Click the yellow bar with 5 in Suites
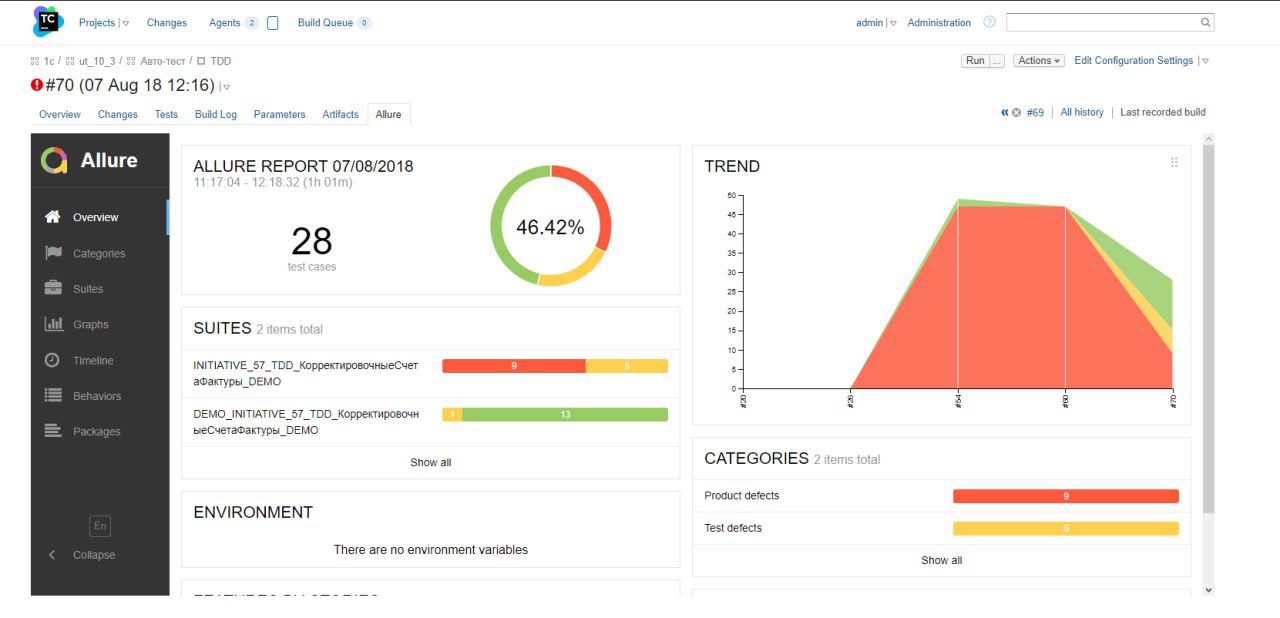This screenshot has width=1280, height=618. (627, 366)
